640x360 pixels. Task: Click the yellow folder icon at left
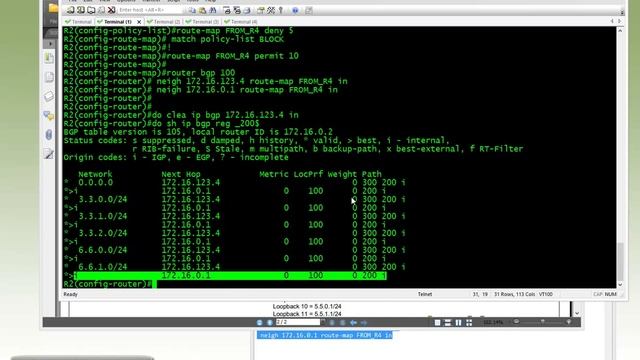click(x=53, y=8)
